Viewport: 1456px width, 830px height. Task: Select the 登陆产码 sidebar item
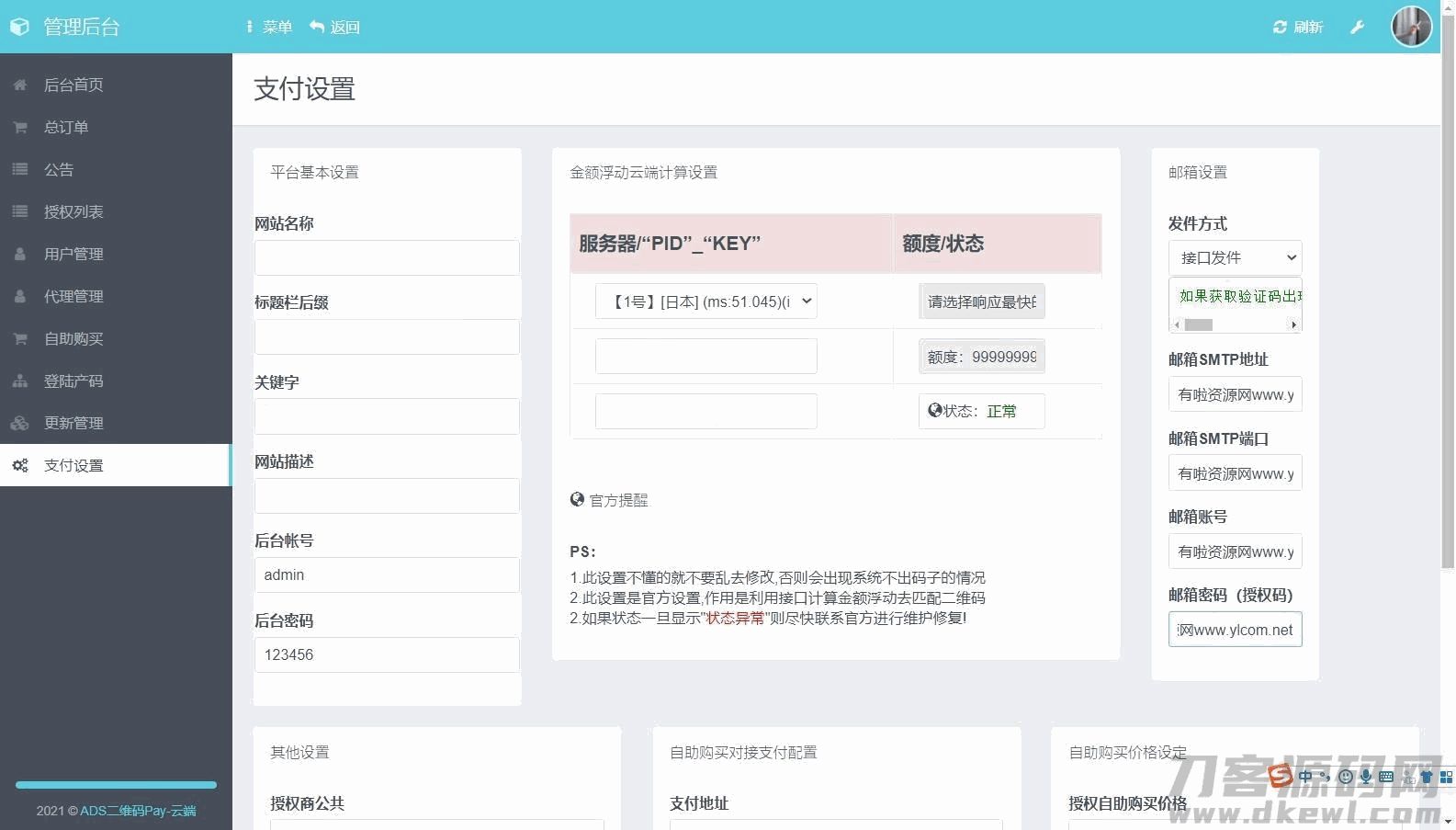73,381
